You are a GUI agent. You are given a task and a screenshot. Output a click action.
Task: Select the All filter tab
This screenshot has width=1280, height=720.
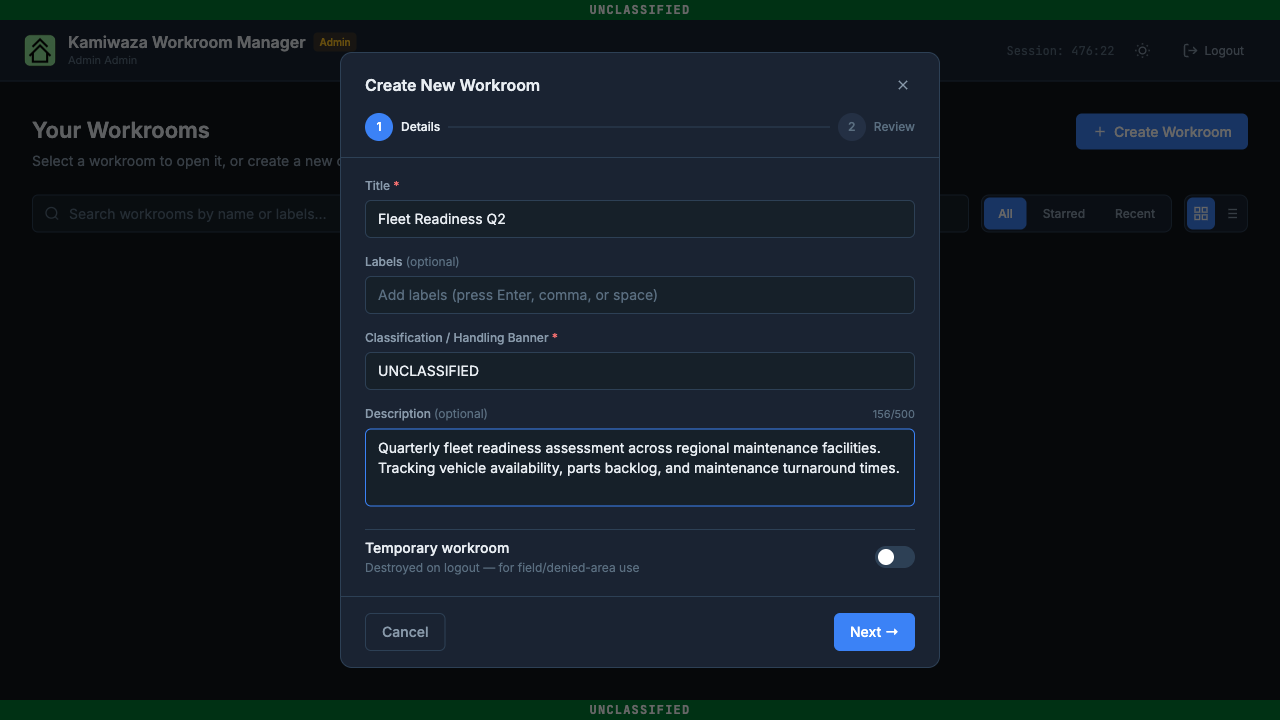pyautogui.click(x=1005, y=213)
